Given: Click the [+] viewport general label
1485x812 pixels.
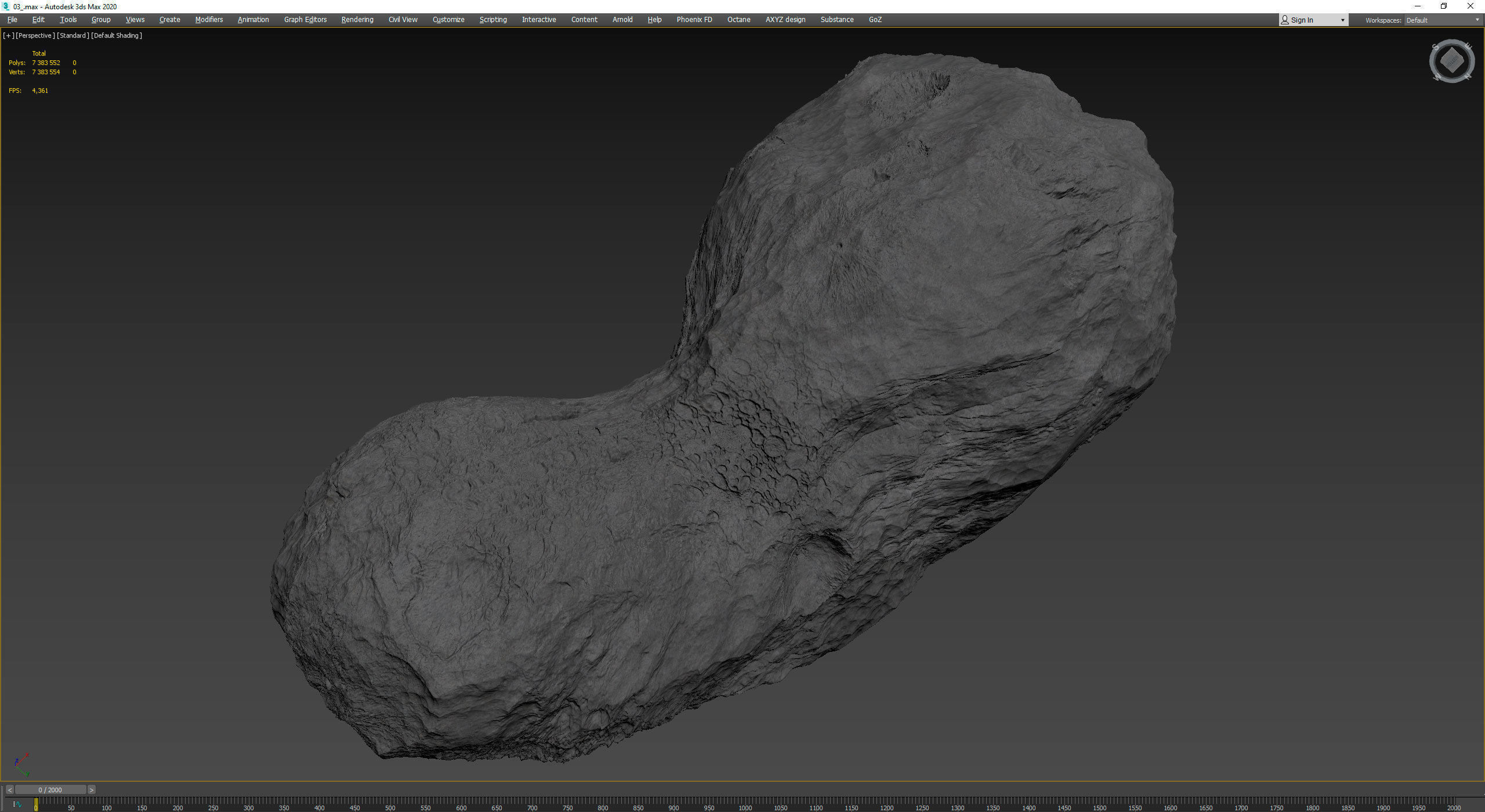Looking at the screenshot, I should (x=8, y=35).
